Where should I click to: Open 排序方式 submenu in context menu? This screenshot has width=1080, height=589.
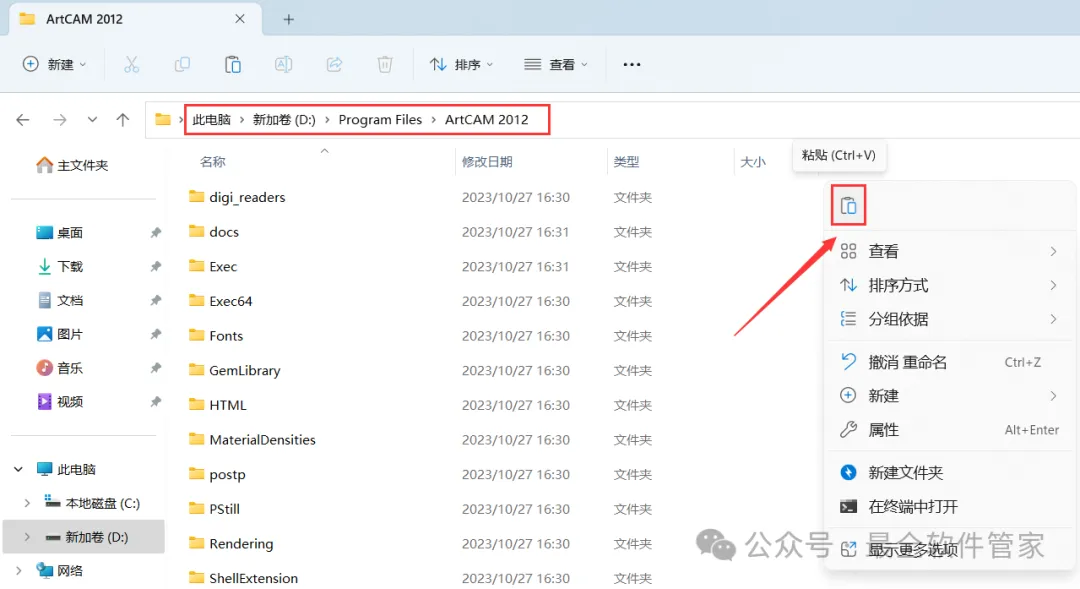[x=948, y=285]
